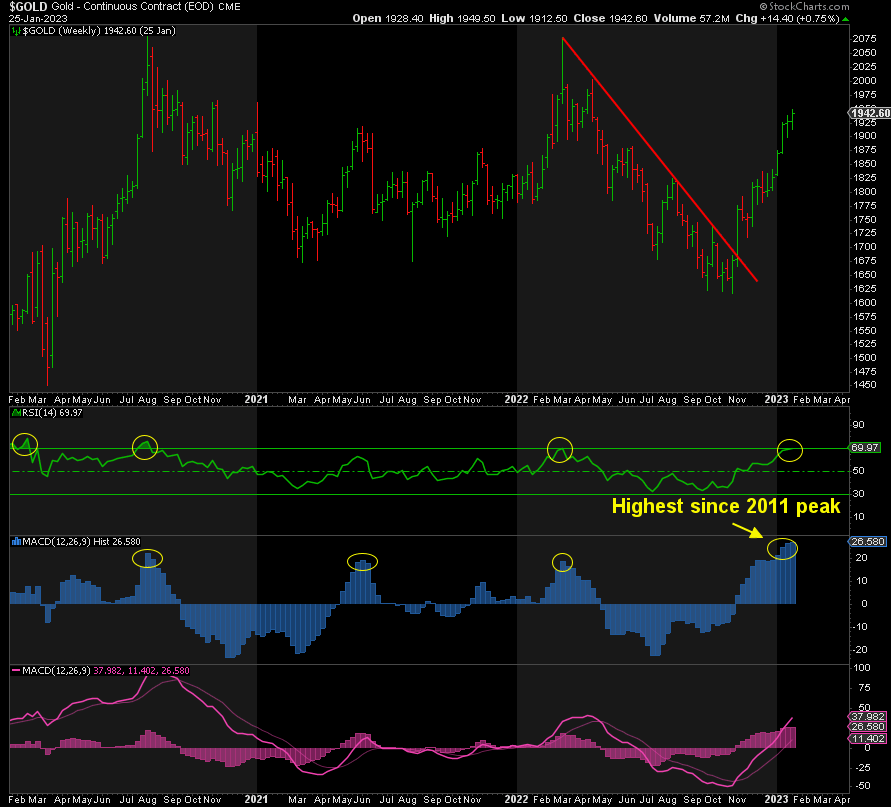This screenshot has height=807, width=891.
Task: Click the $GOLD ticker symbol in the header
Action: pyautogui.click(x=30, y=6)
